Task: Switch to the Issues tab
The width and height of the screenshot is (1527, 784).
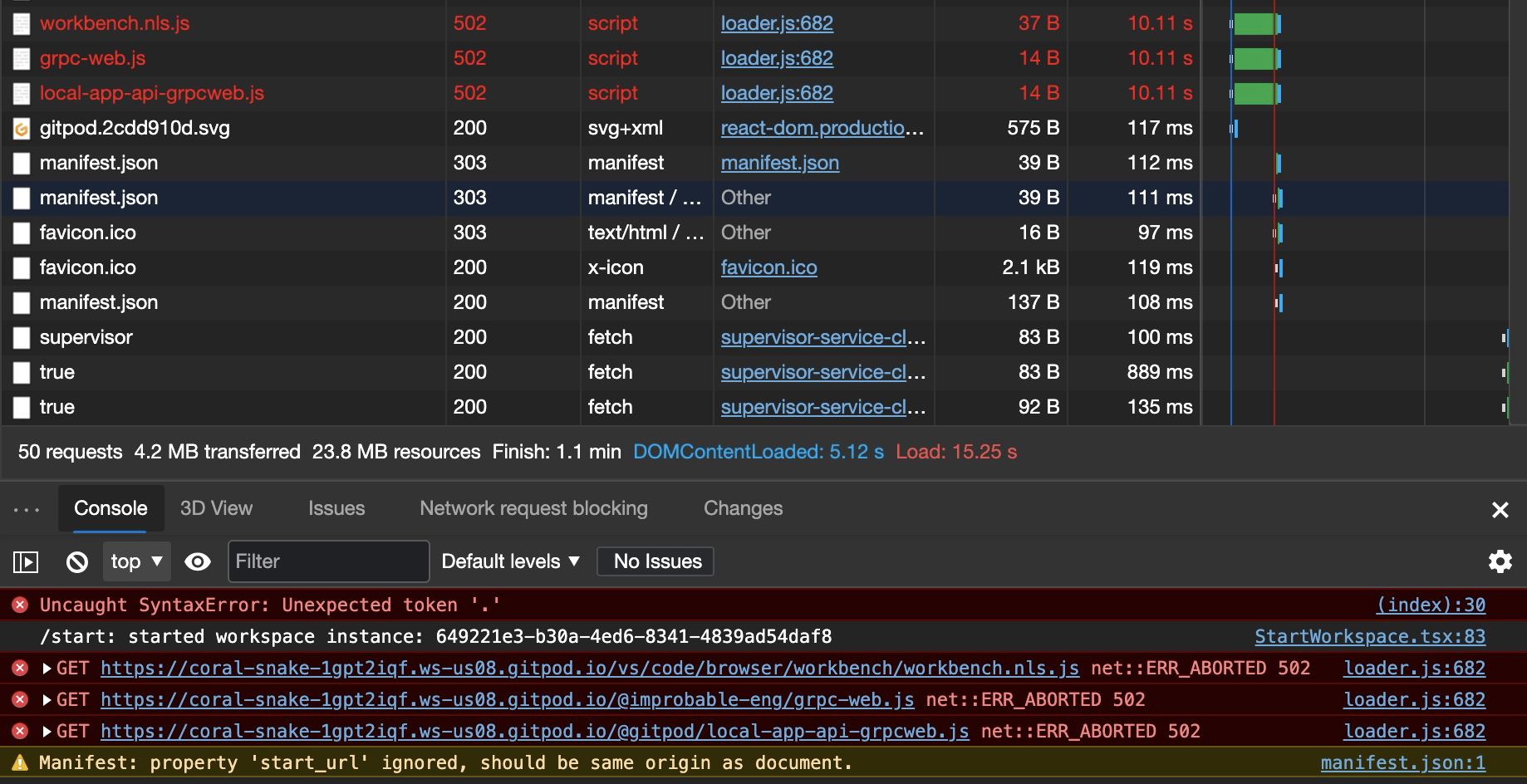Action: click(x=336, y=508)
